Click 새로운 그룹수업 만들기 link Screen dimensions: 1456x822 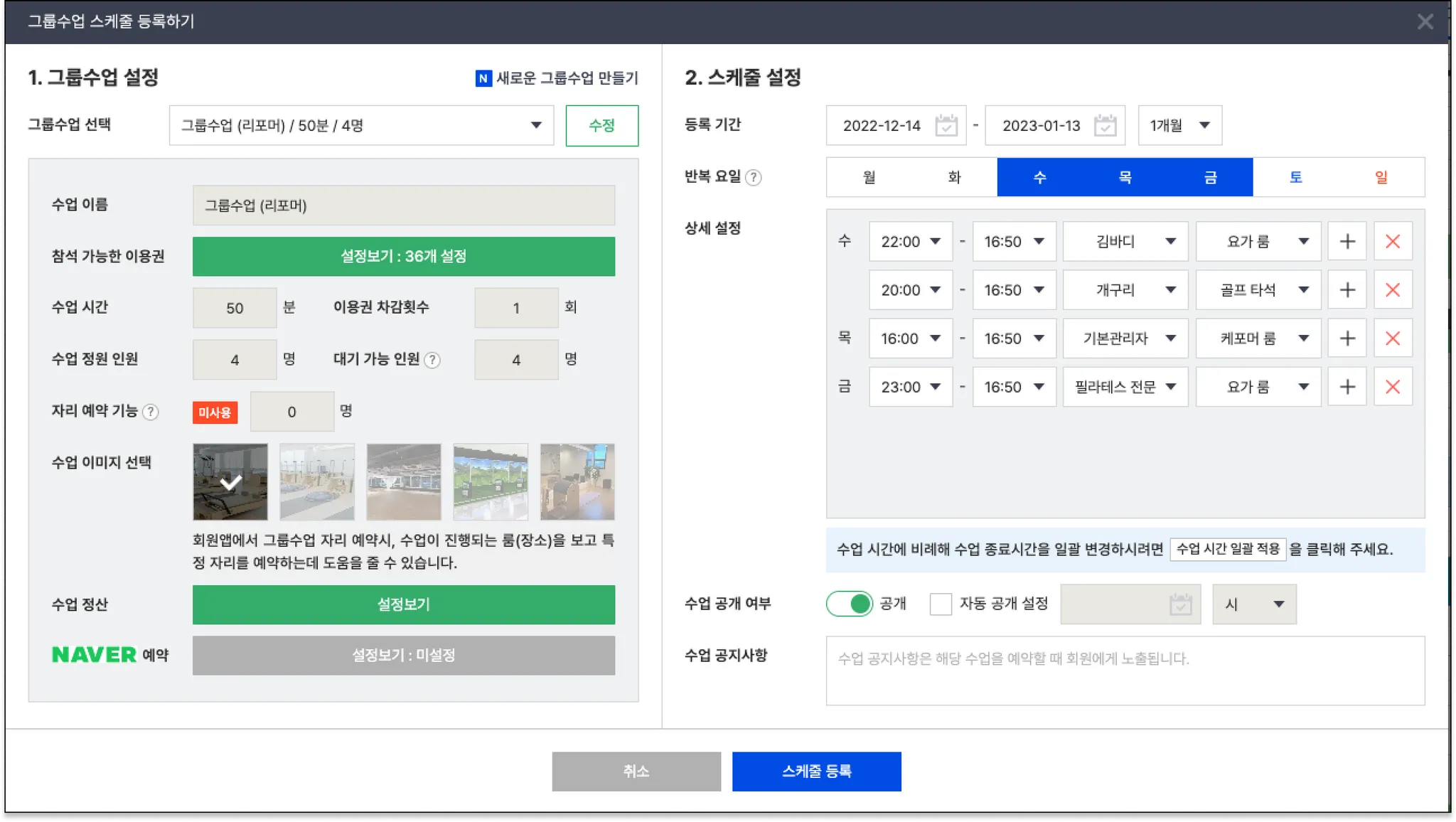point(557,78)
